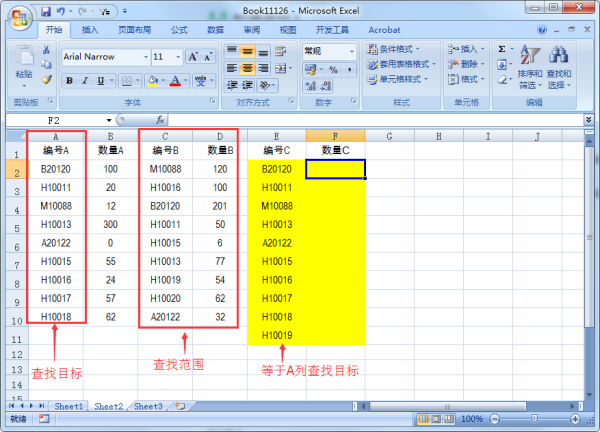
Task: Toggle Underline formatting
Action: pyautogui.click(x=100, y=81)
